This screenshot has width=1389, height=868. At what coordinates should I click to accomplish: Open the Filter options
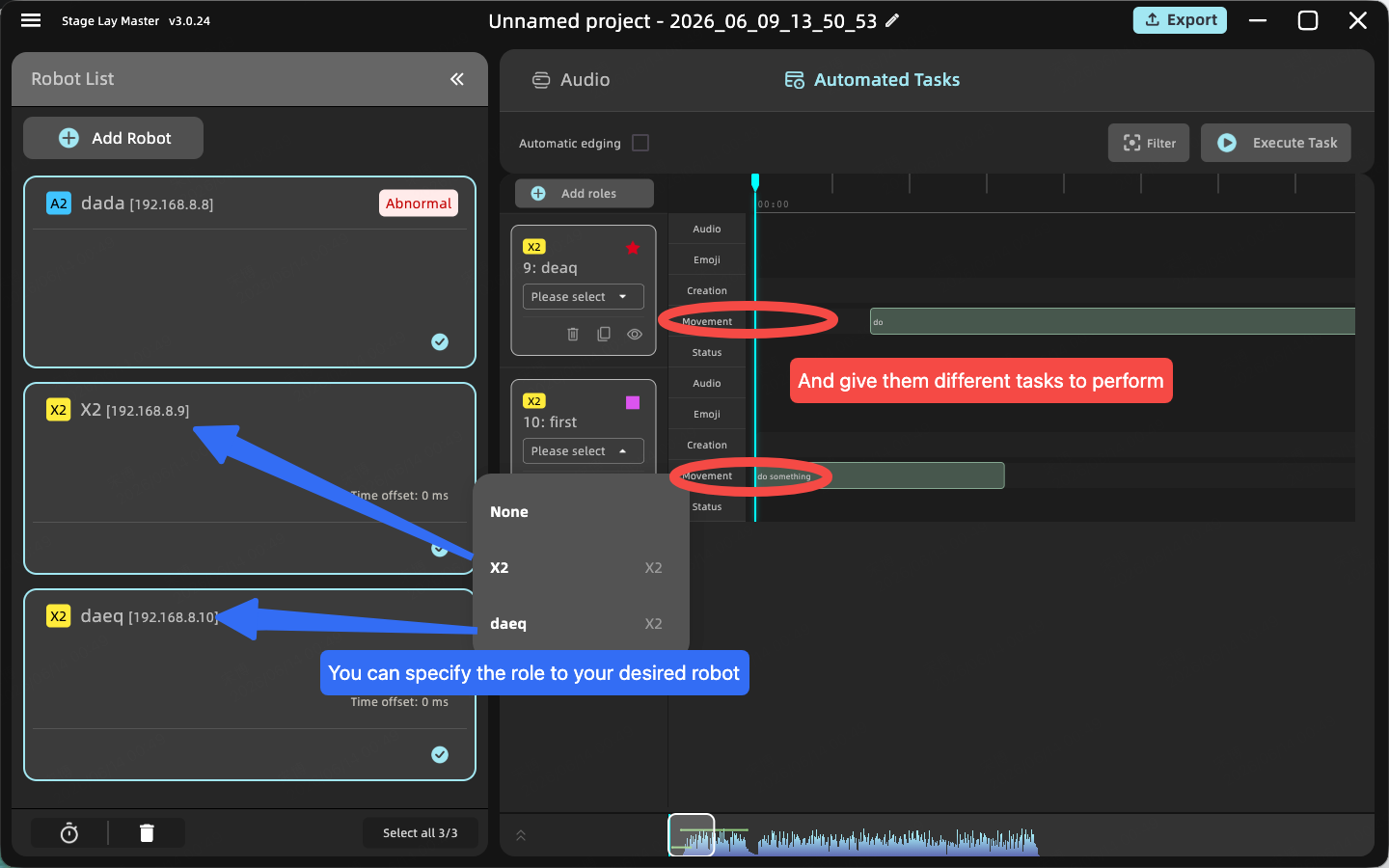point(1149,143)
